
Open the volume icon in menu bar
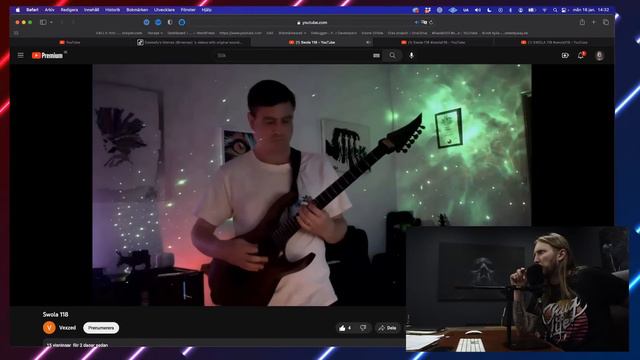(478, 10)
